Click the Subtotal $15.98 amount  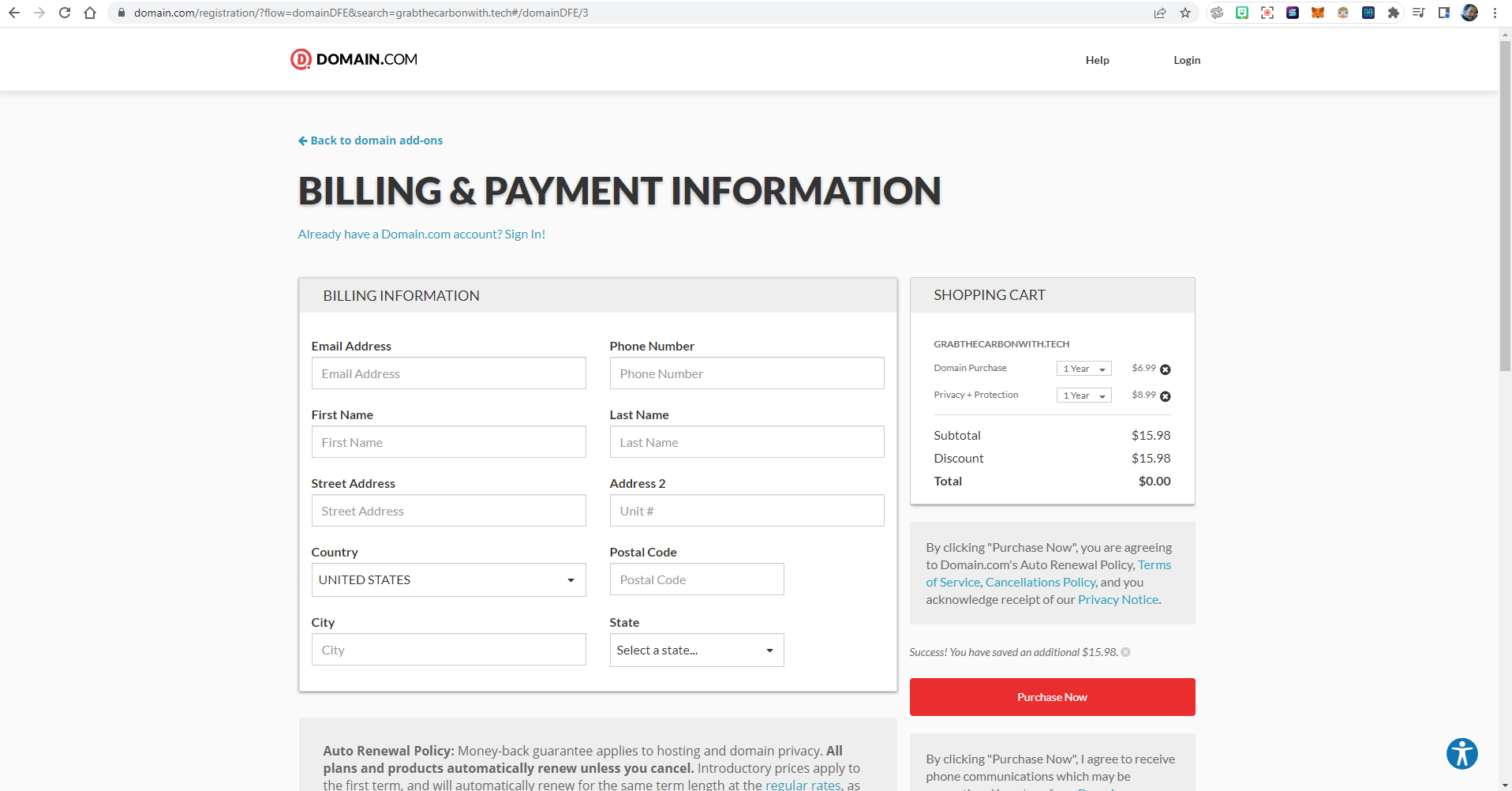[1151, 436]
